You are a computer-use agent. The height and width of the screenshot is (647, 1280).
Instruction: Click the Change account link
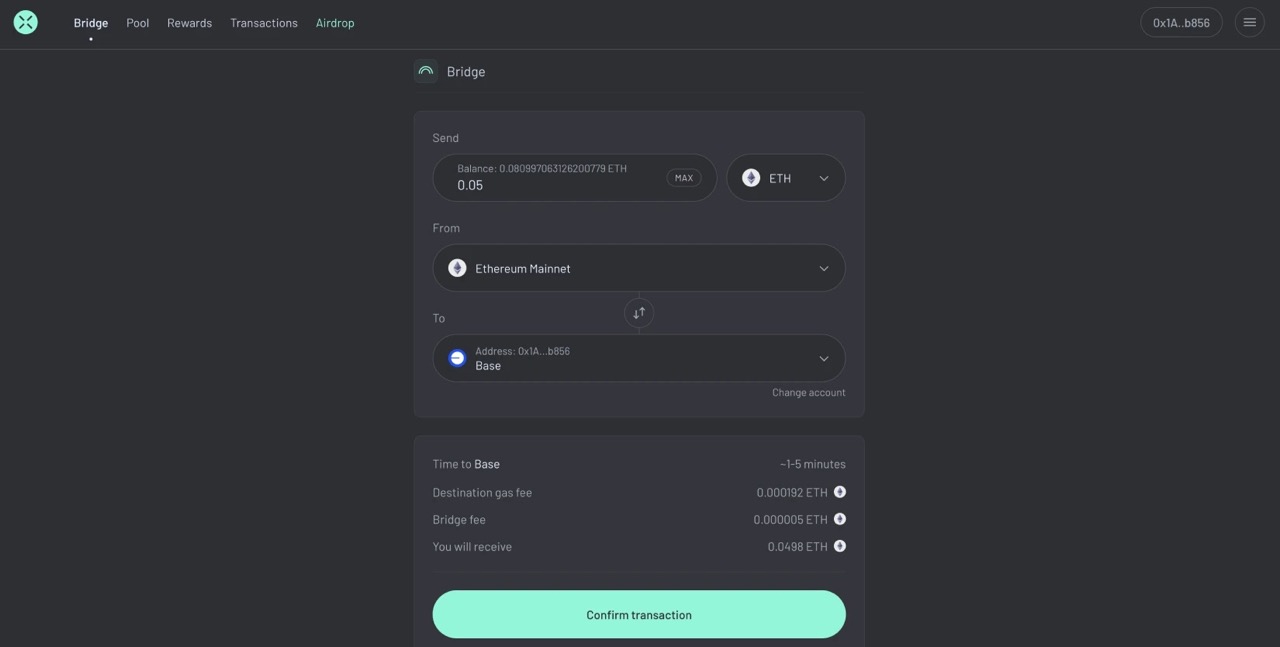[x=808, y=391]
